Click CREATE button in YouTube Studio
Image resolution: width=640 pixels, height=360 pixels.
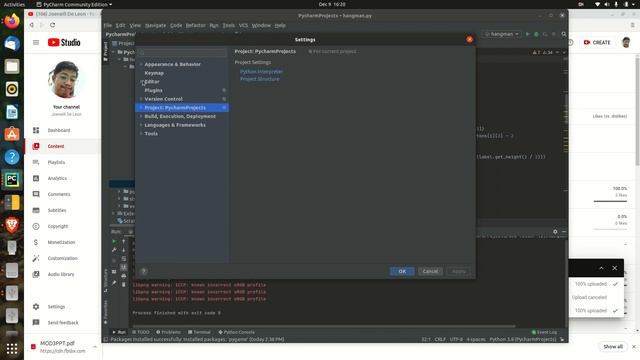[597, 42]
